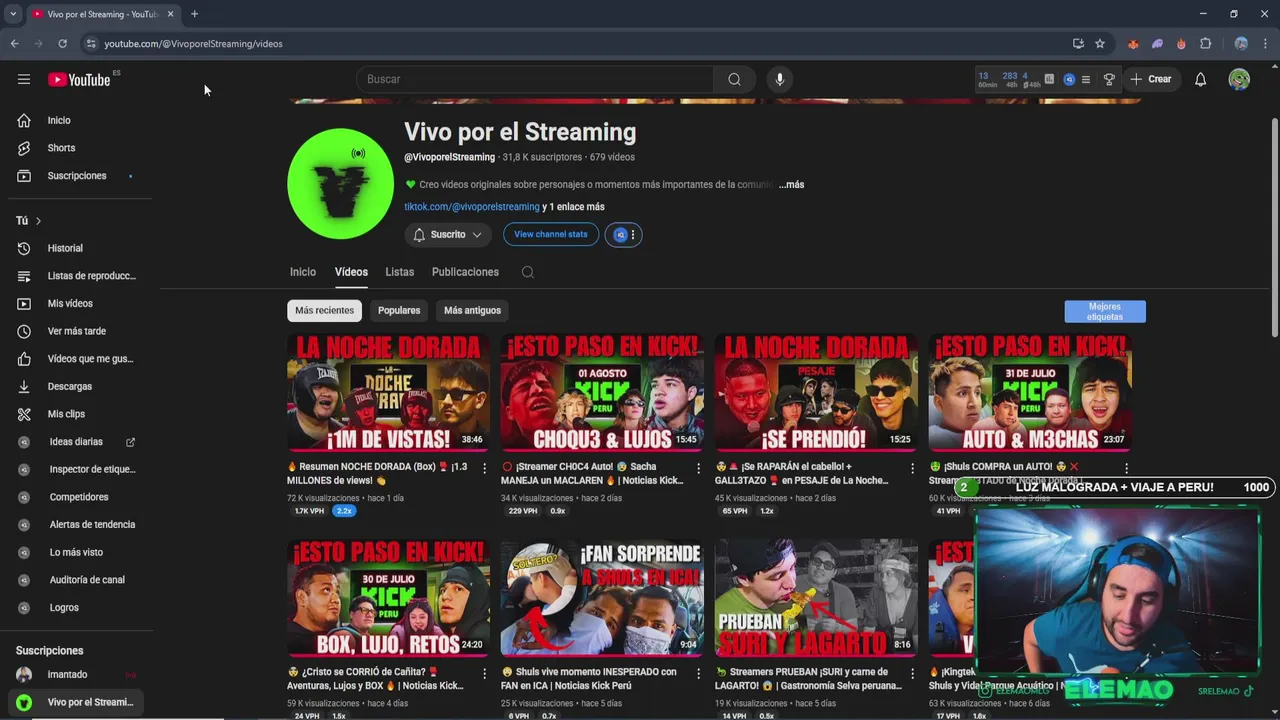This screenshot has width=1280, height=720.
Task: Reload the page
Action: (62, 43)
